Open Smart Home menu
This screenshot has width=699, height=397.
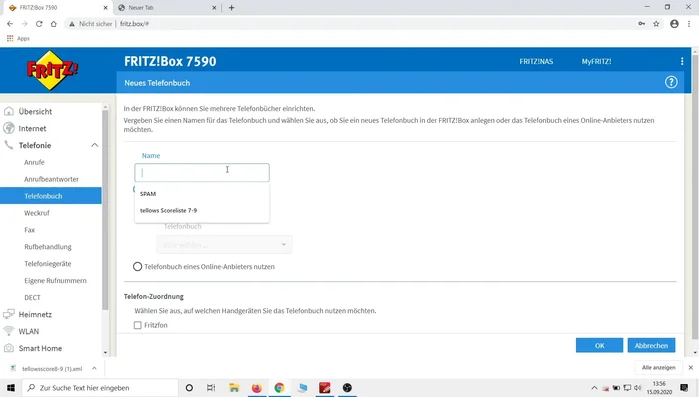(x=40, y=348)
